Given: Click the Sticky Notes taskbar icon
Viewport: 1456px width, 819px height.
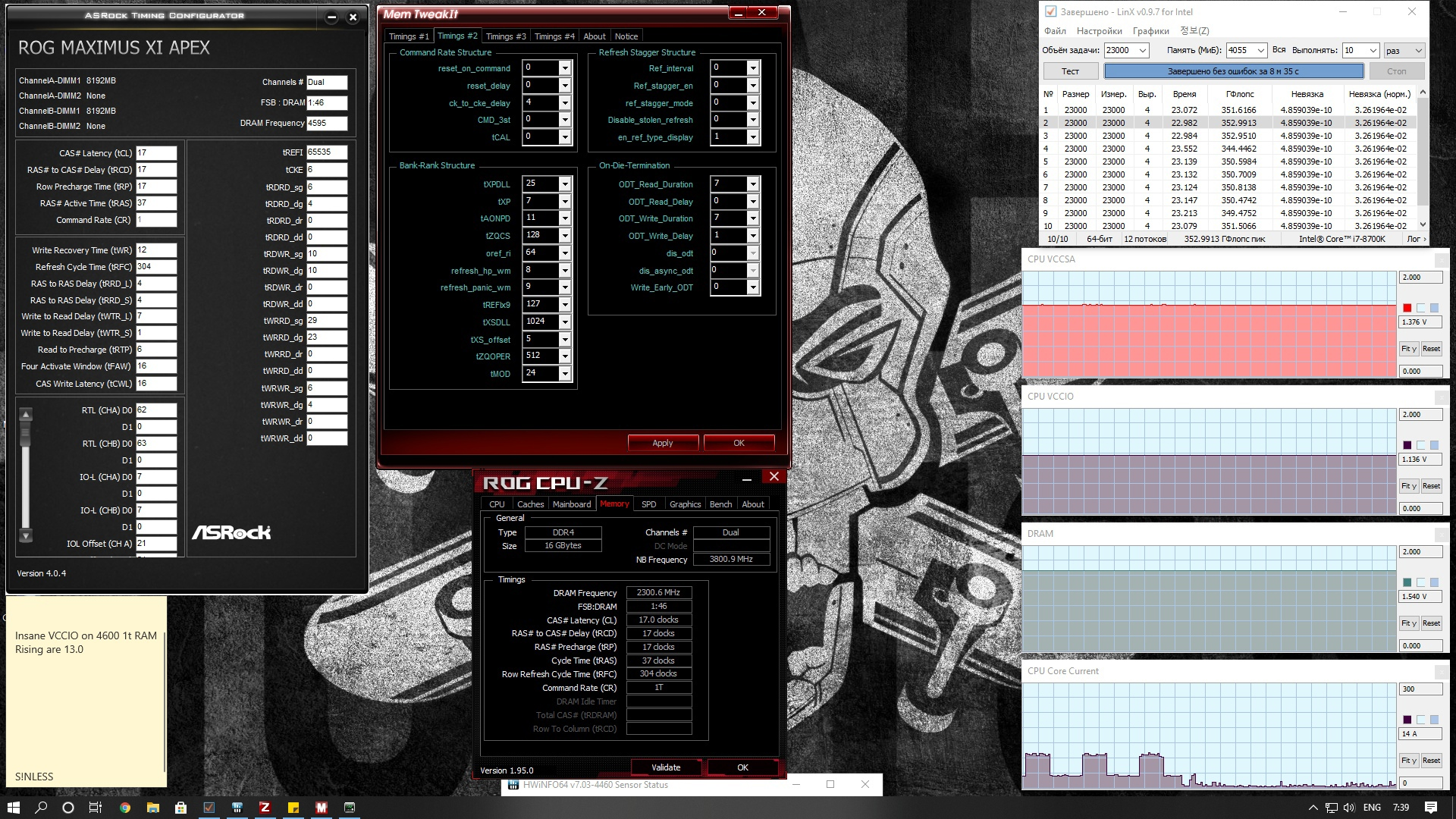Looking at the screenshot, I should pyautogui.click(x=293, y=808).
